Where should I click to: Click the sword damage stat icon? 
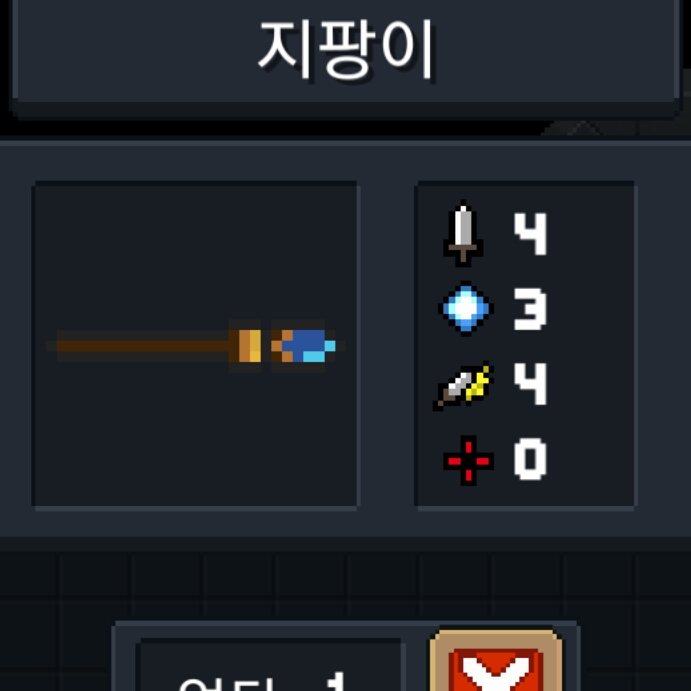tap(463, 234)
